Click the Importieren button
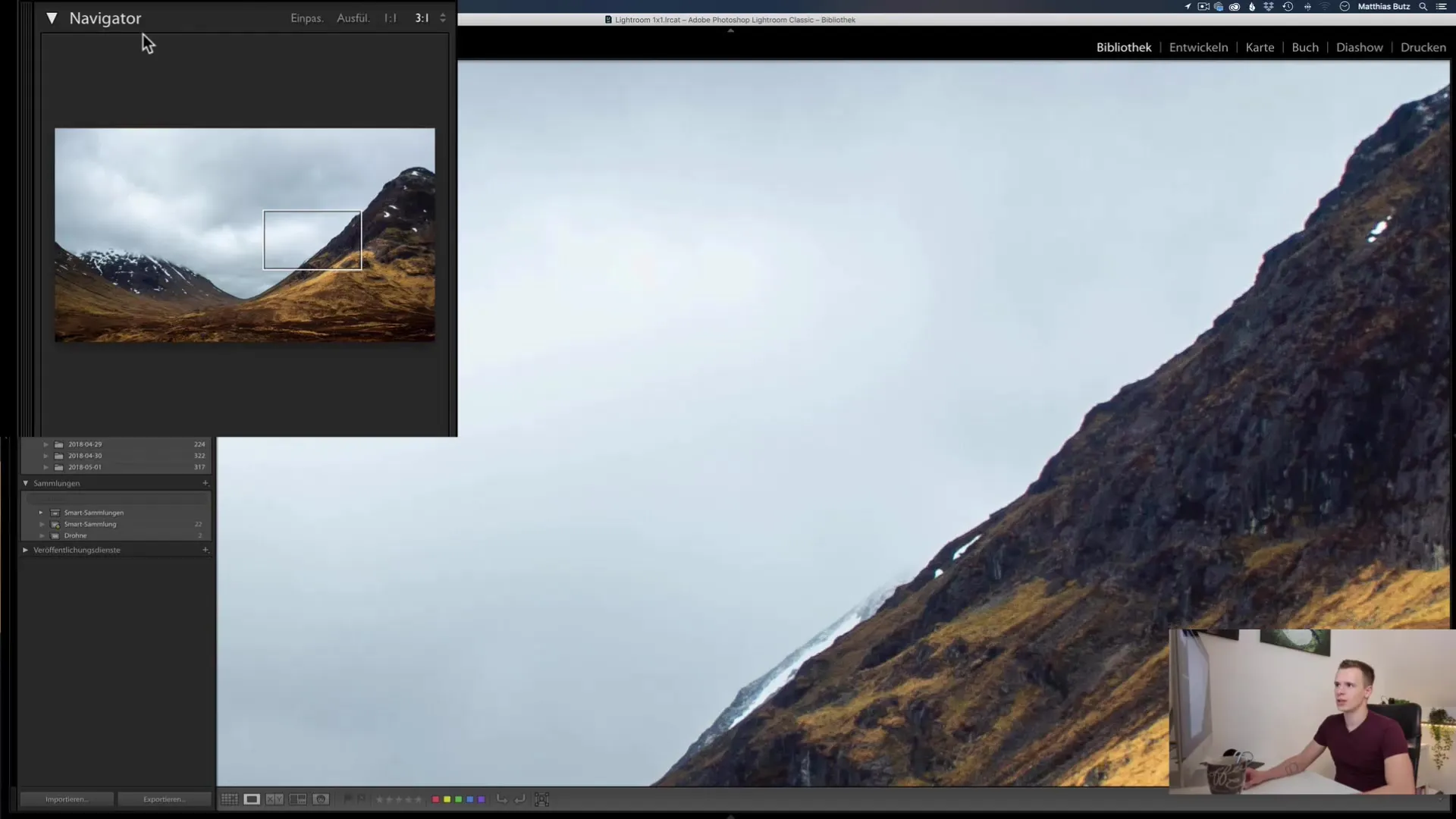 click(67, 799)
